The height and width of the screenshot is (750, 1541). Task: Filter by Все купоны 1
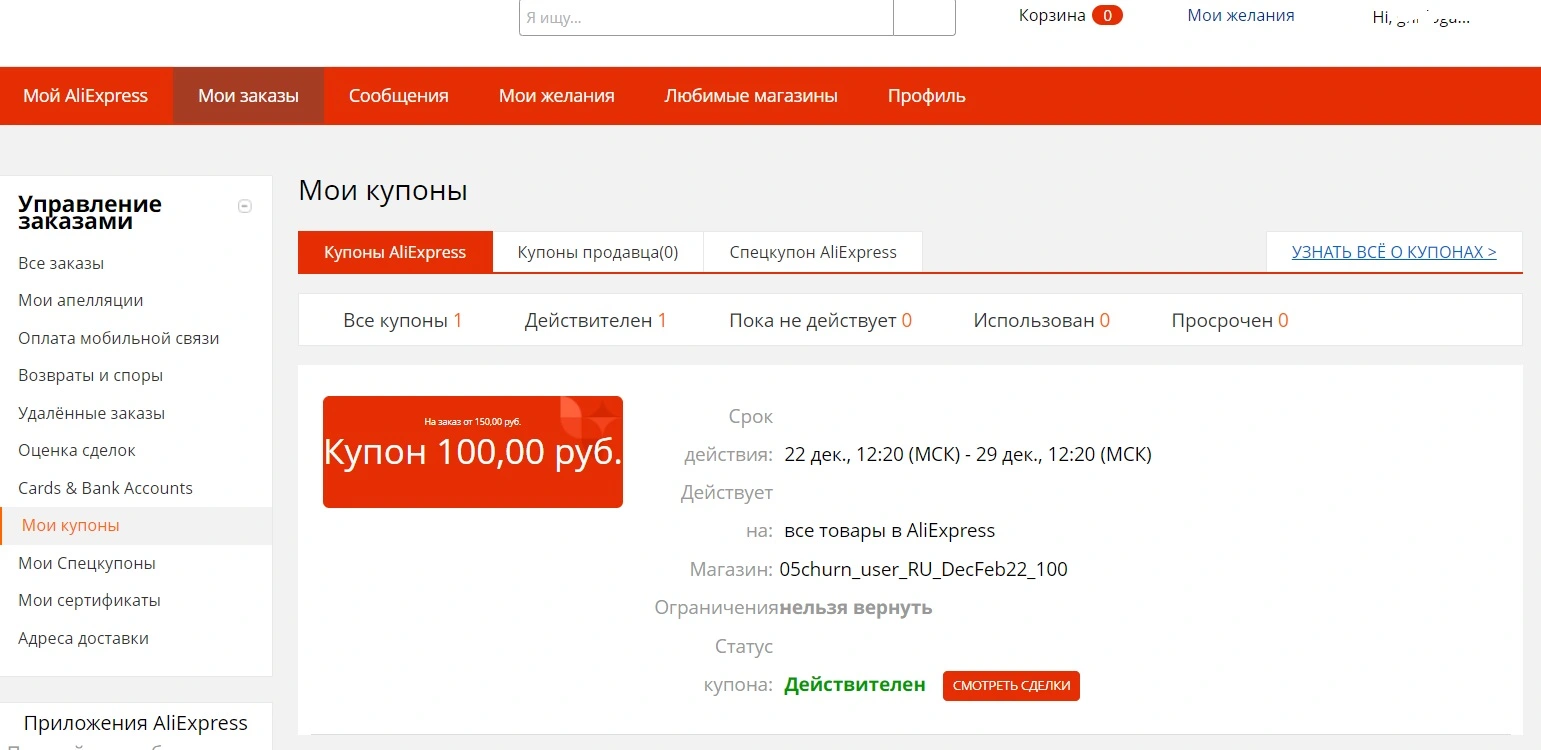point(403,321)
